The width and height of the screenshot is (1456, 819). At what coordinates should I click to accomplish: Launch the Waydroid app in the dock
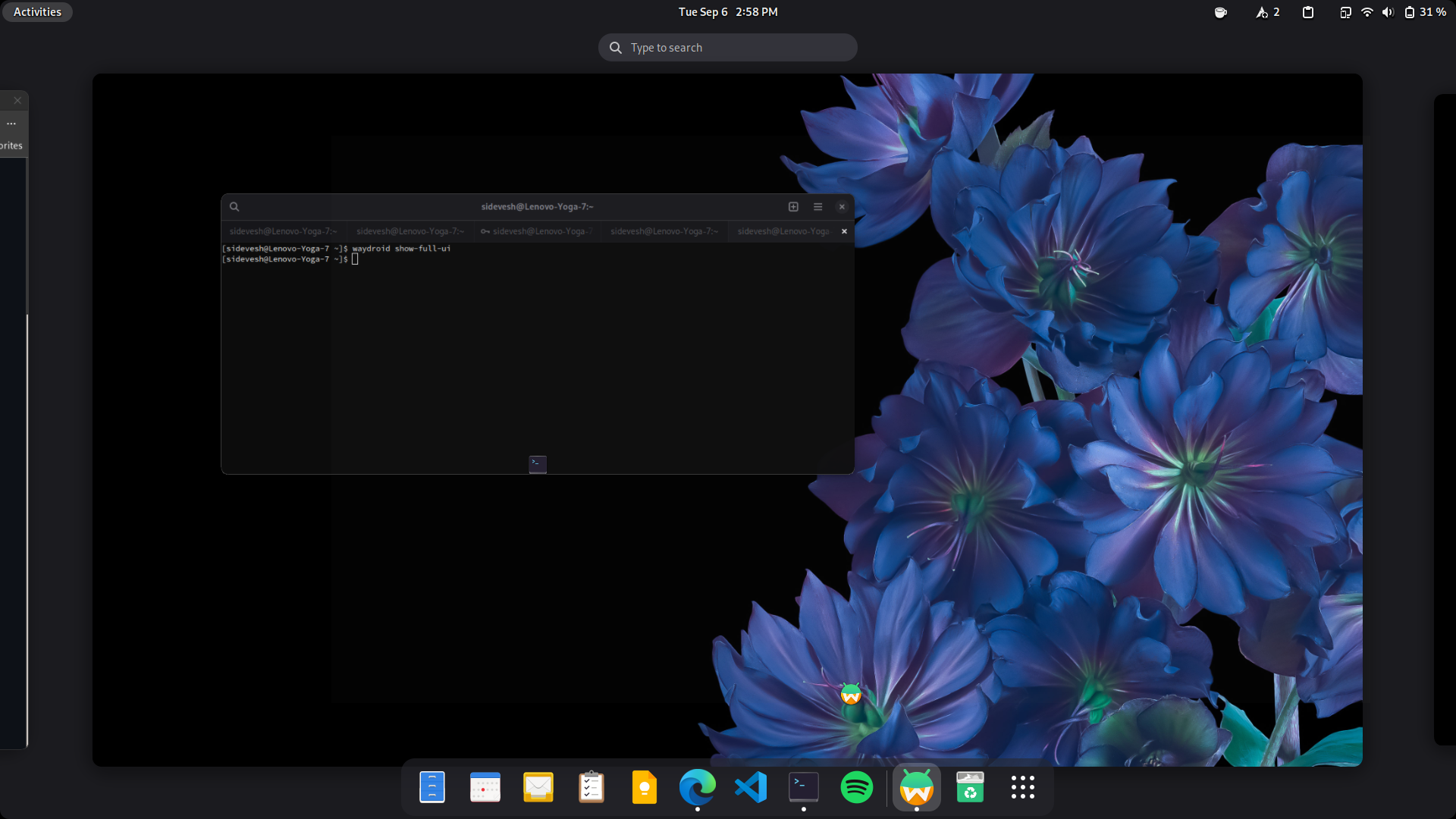pos(917,787)
